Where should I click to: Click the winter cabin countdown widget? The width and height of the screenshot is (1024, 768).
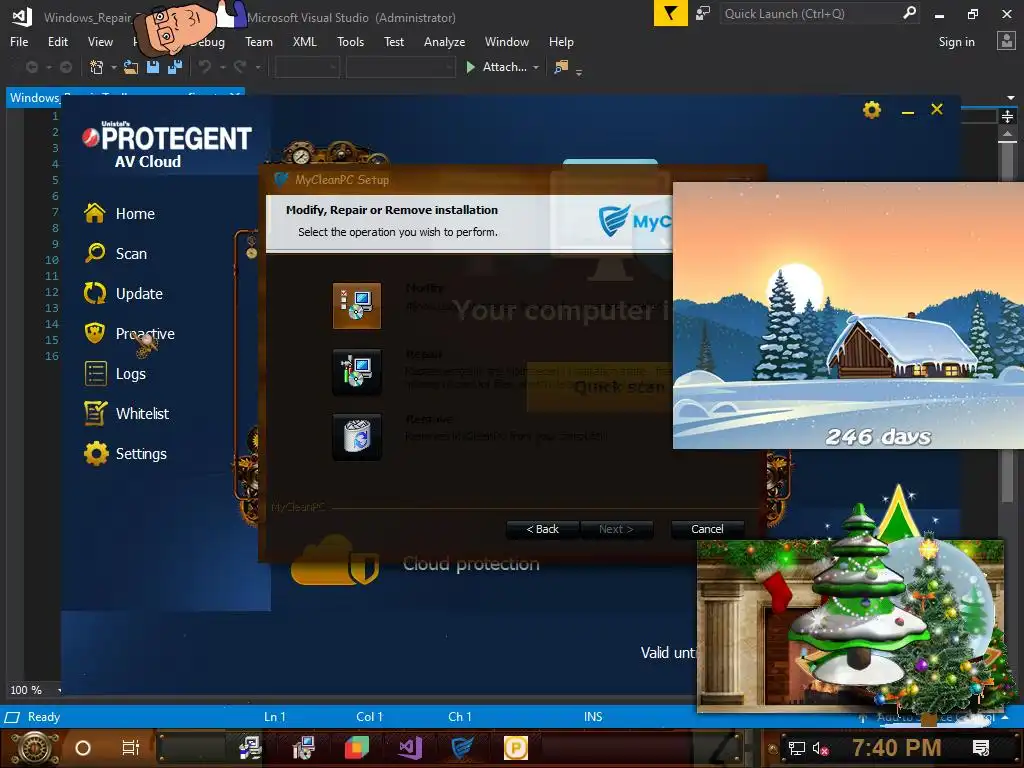848,315
